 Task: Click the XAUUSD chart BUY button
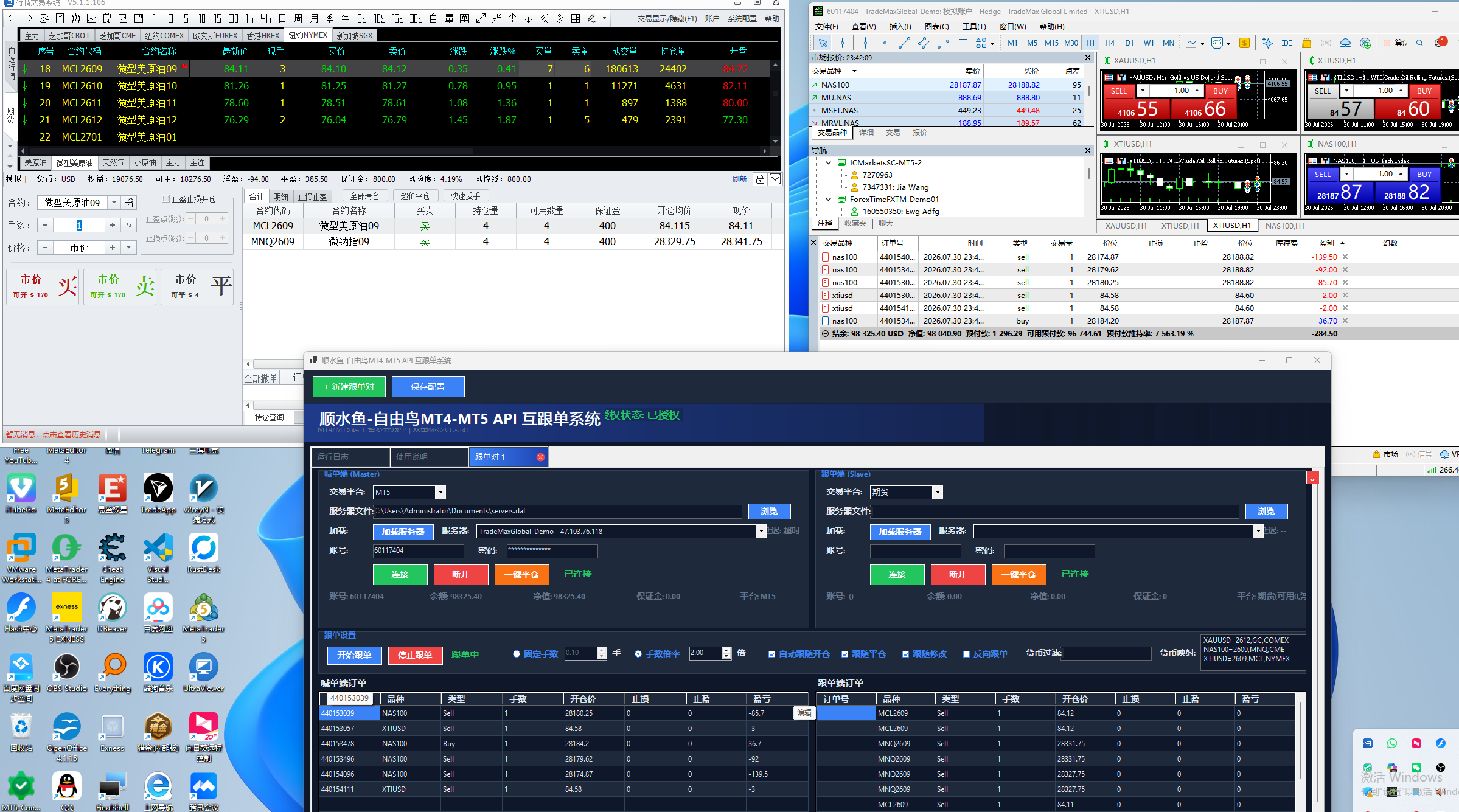coord(1220,91)
